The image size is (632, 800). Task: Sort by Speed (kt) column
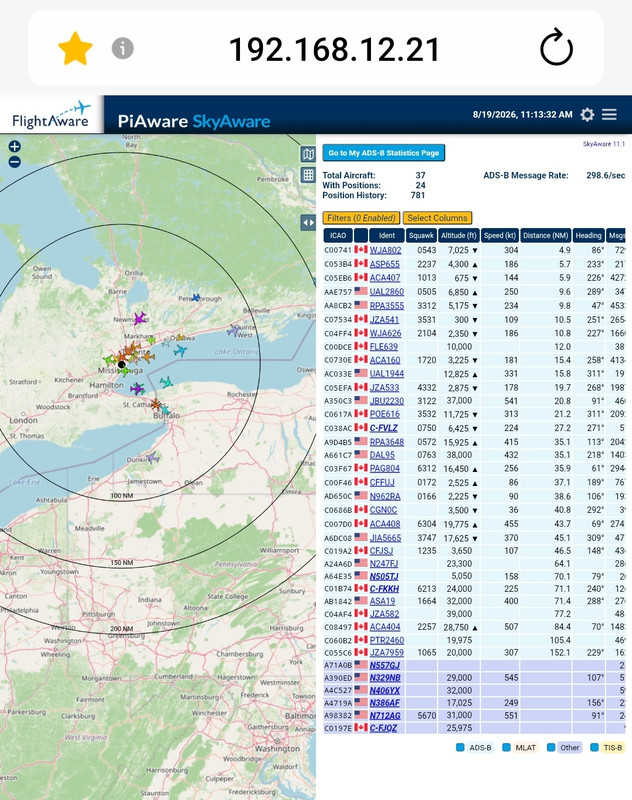500,235
